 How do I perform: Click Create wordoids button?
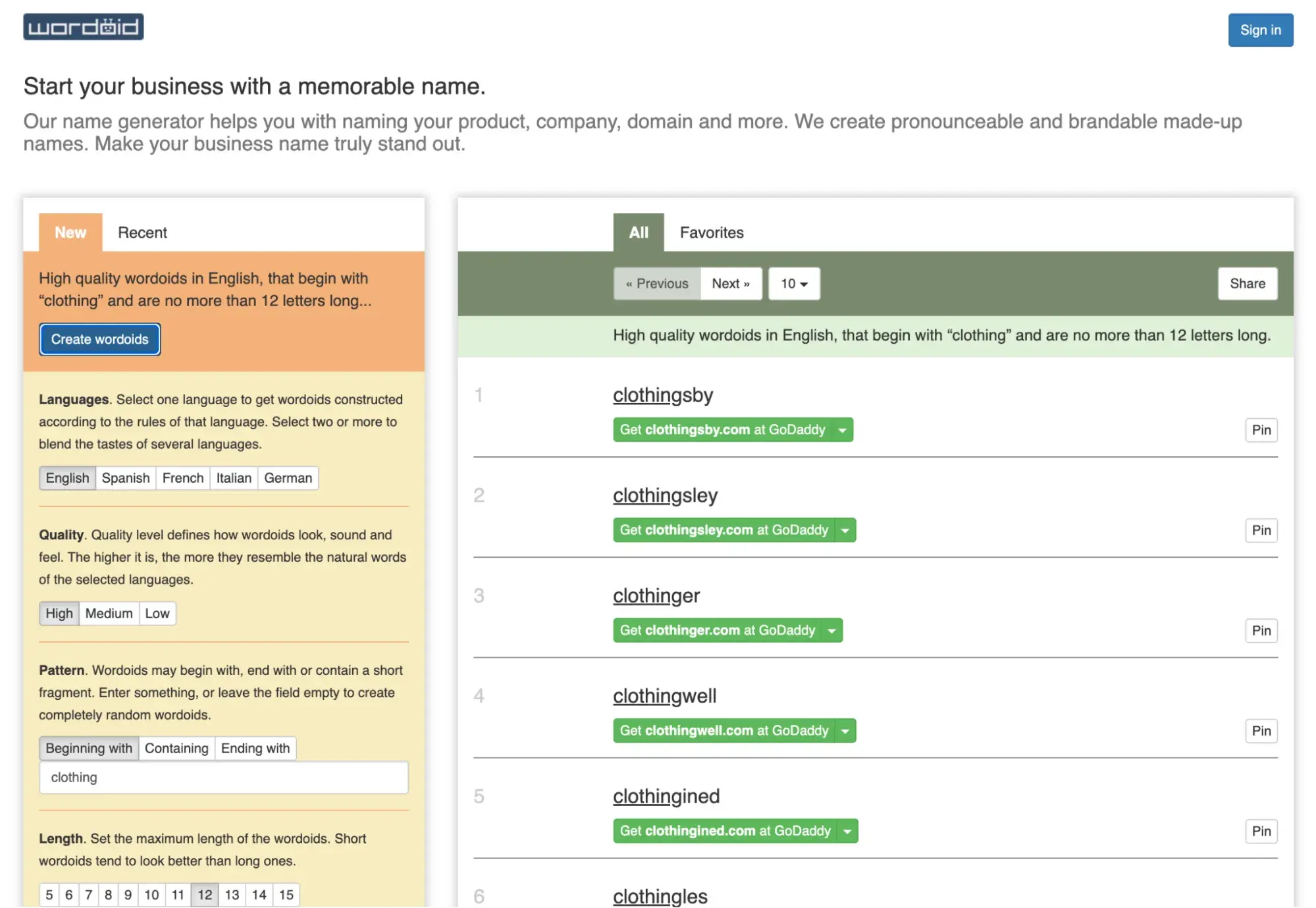point(100,339)
